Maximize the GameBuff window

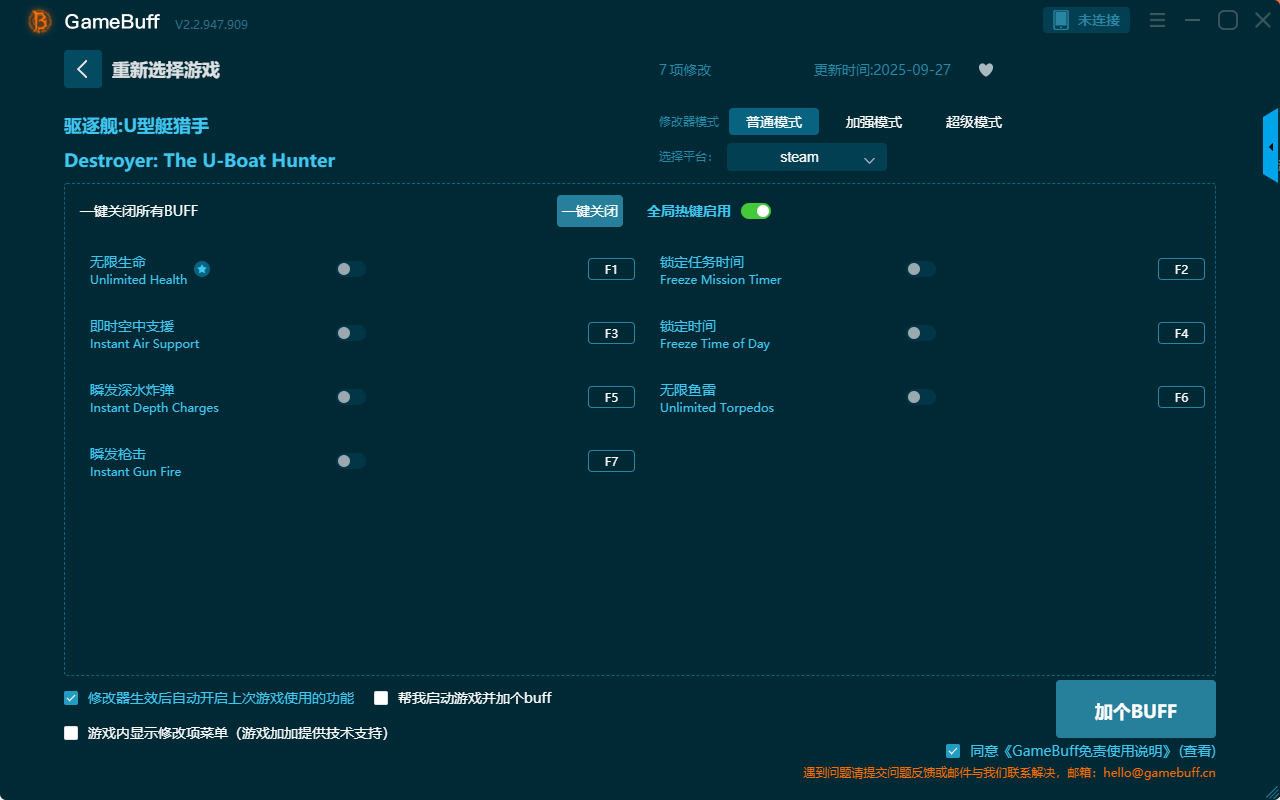(1227, 20)
